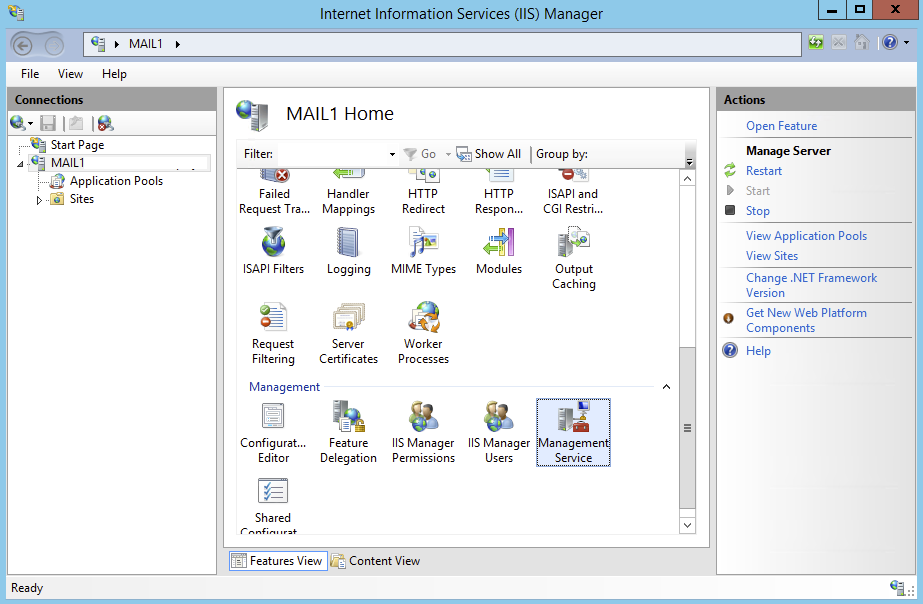Screen dimensions: 923x604
Task: Open Feature Delegation settings
Action: [348, 430]
